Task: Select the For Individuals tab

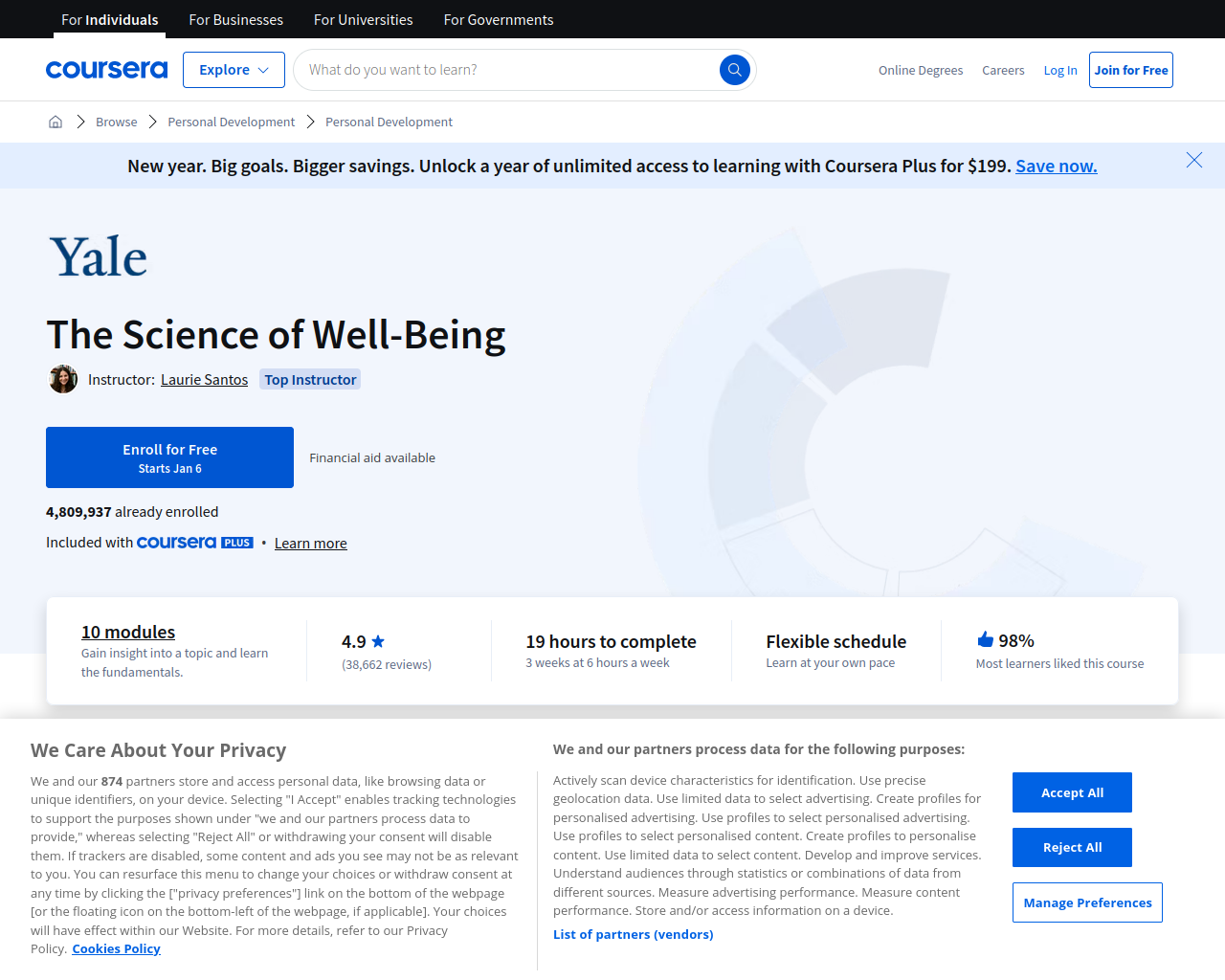Action: pos(110,19)
